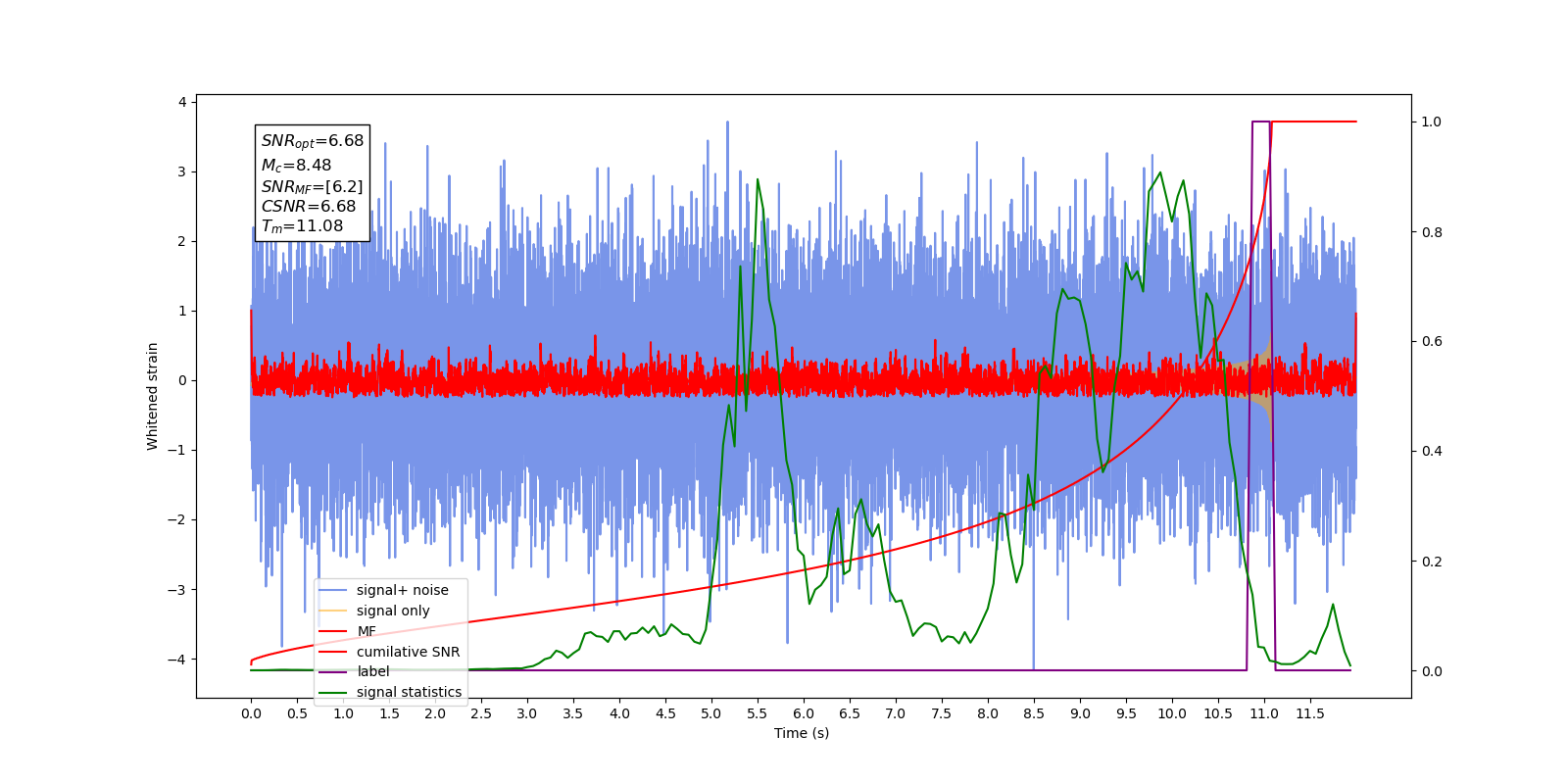Click the 0.5 tick on the time axis
Viewport: 1568px width, 784px height.
[x=297, y=713]
